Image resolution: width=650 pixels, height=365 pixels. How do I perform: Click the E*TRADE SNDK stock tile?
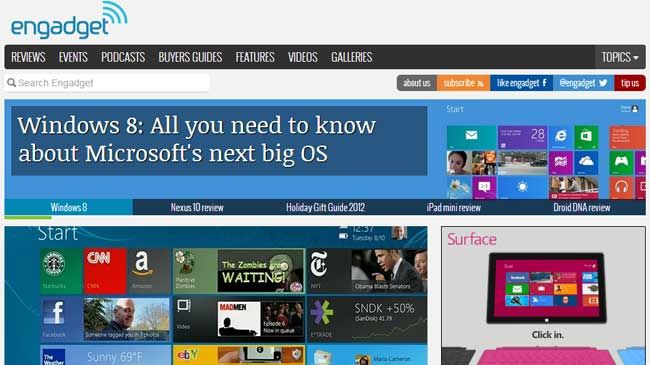(x=367, y=319)
